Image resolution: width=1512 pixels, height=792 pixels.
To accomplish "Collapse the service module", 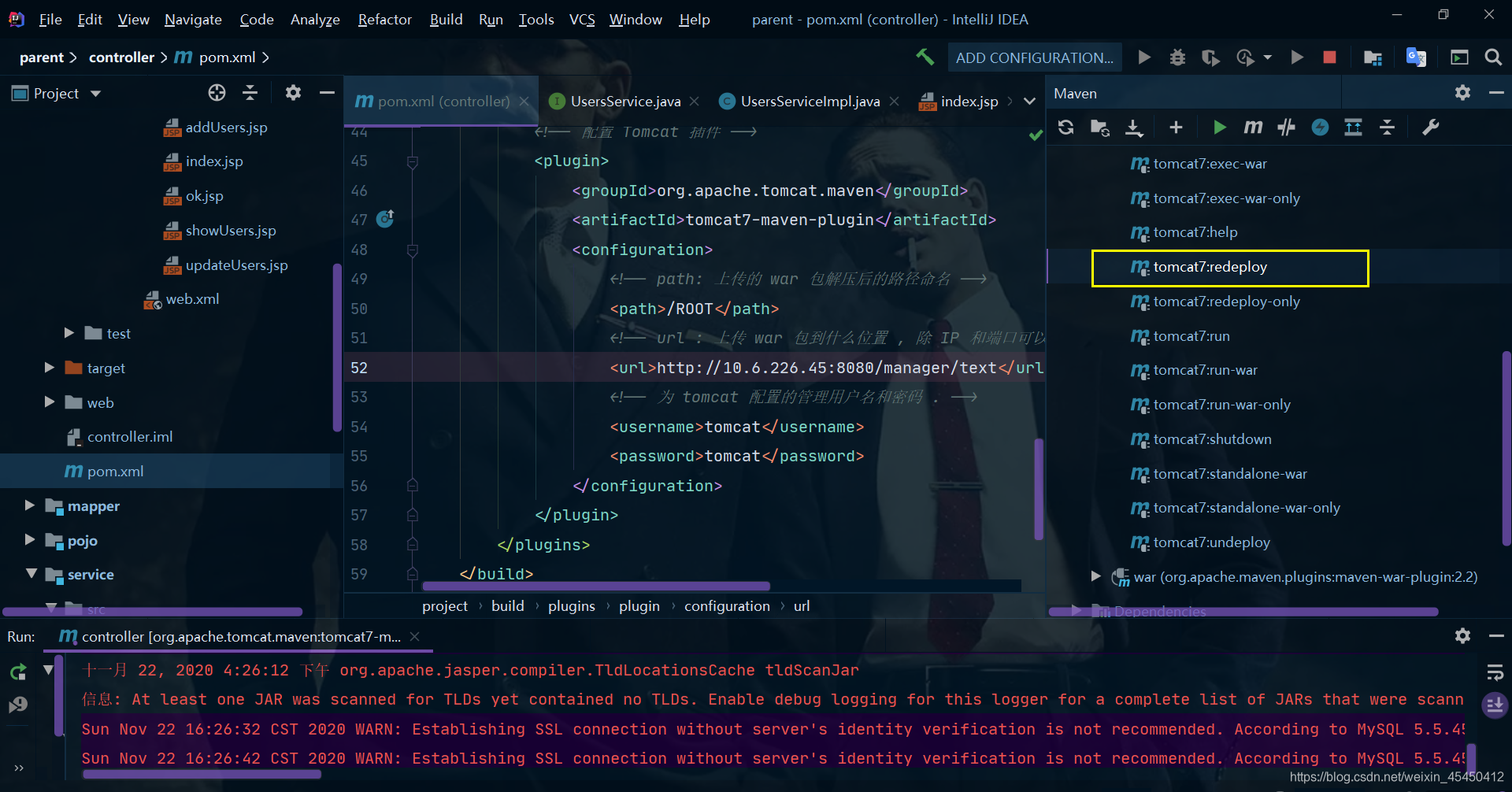I will click(x=31, y=574).
